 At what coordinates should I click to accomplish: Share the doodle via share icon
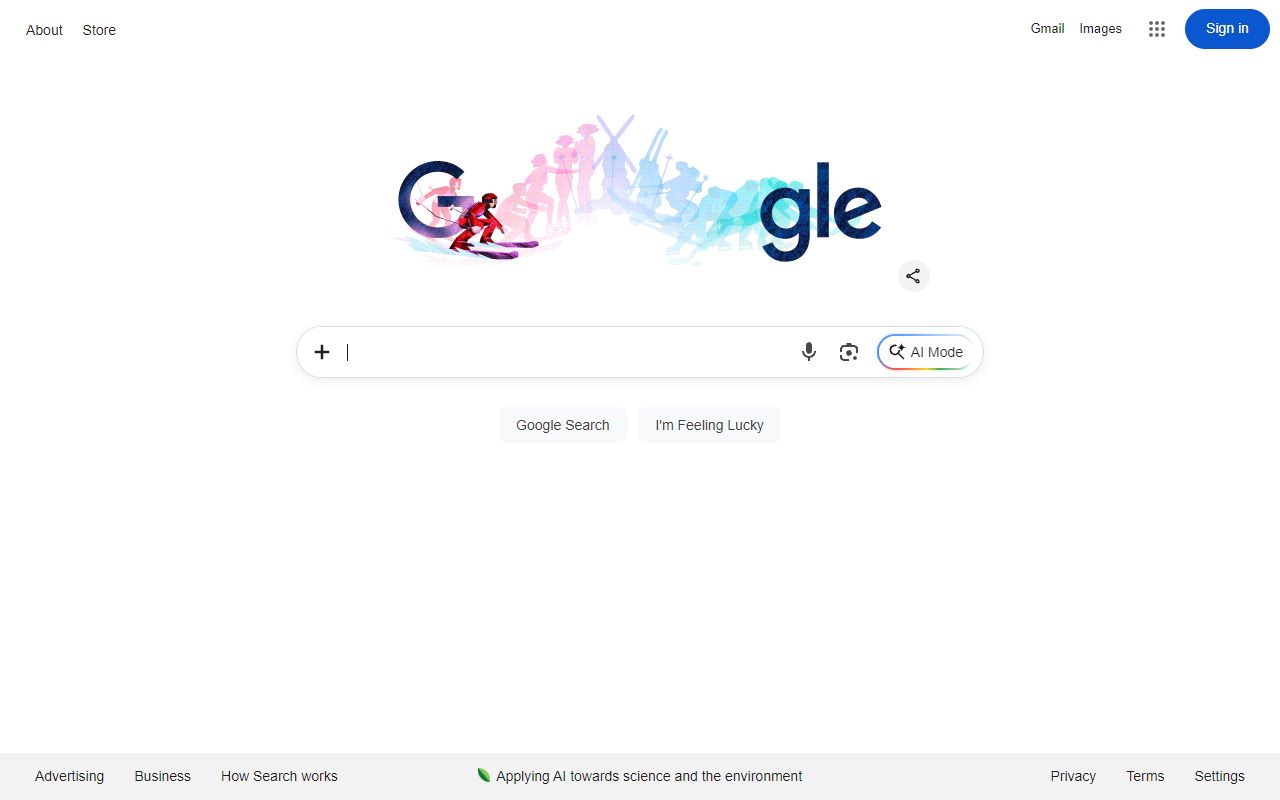tap(913, 276)
